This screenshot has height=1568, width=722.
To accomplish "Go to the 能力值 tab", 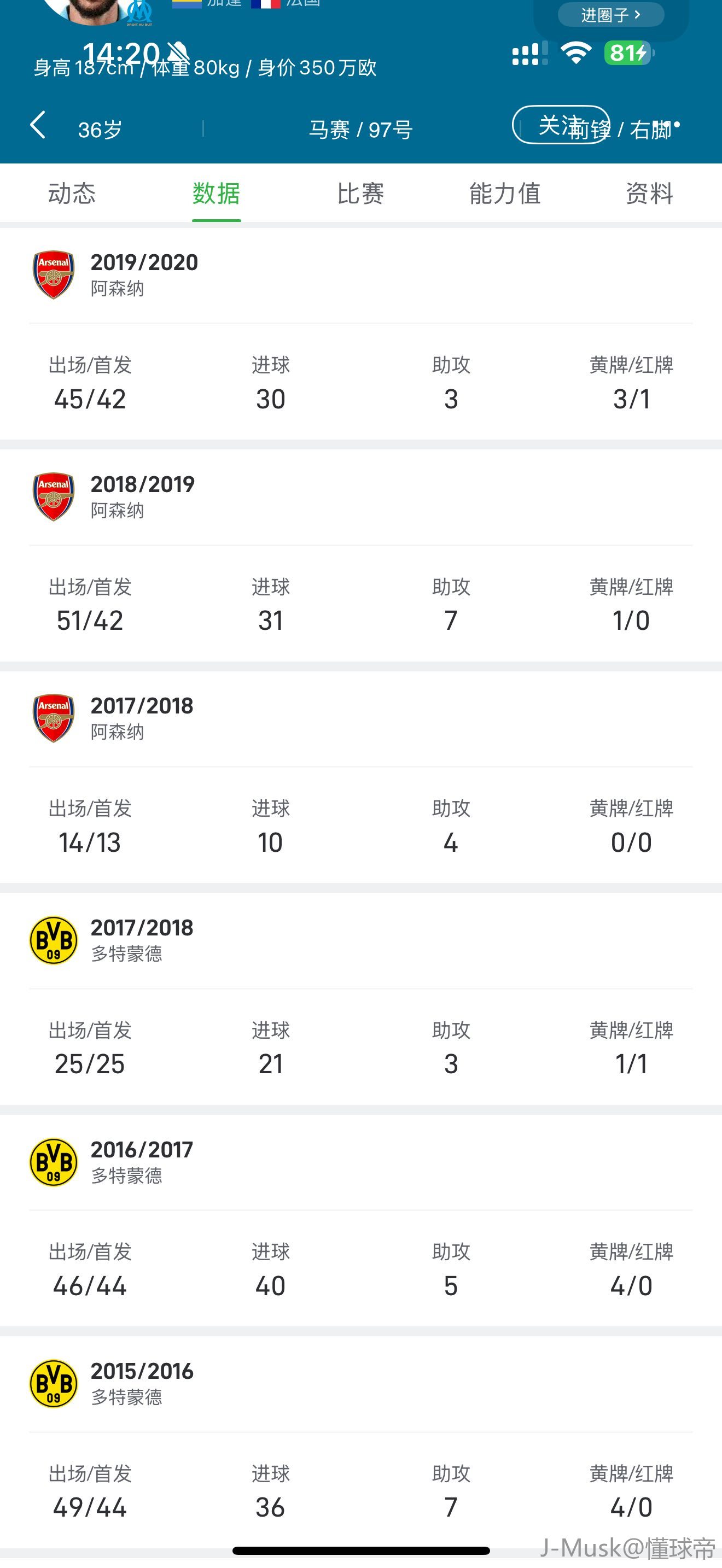I will pyautogui.click(x=505, y=194).
